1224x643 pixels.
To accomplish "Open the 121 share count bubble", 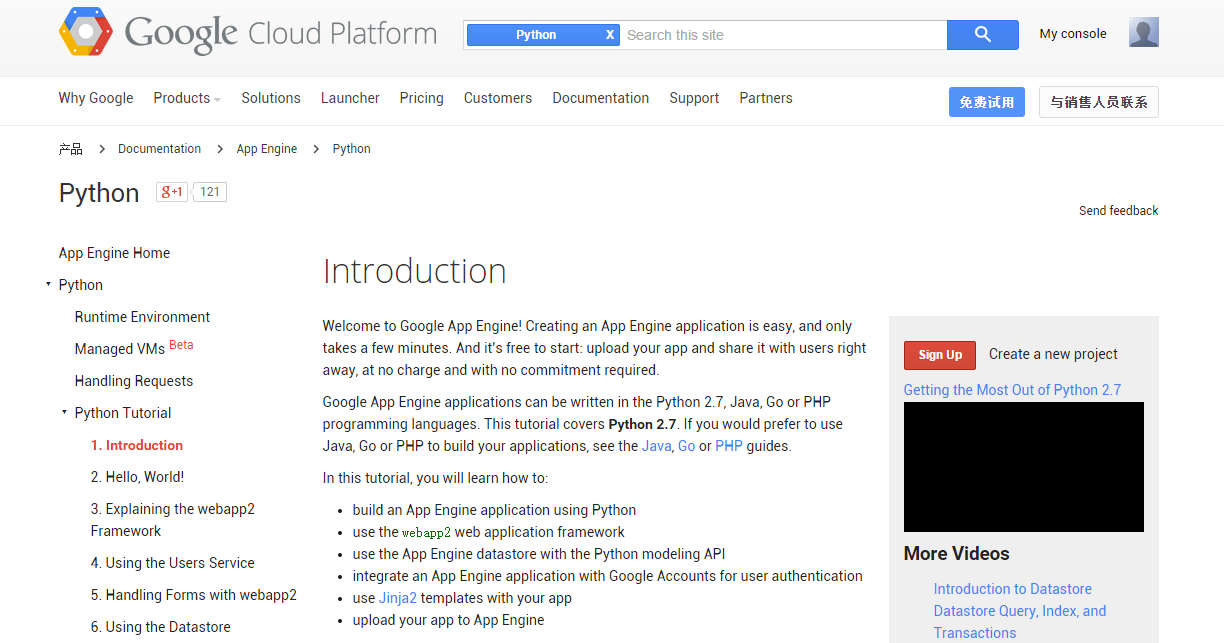I will (210, 192).
